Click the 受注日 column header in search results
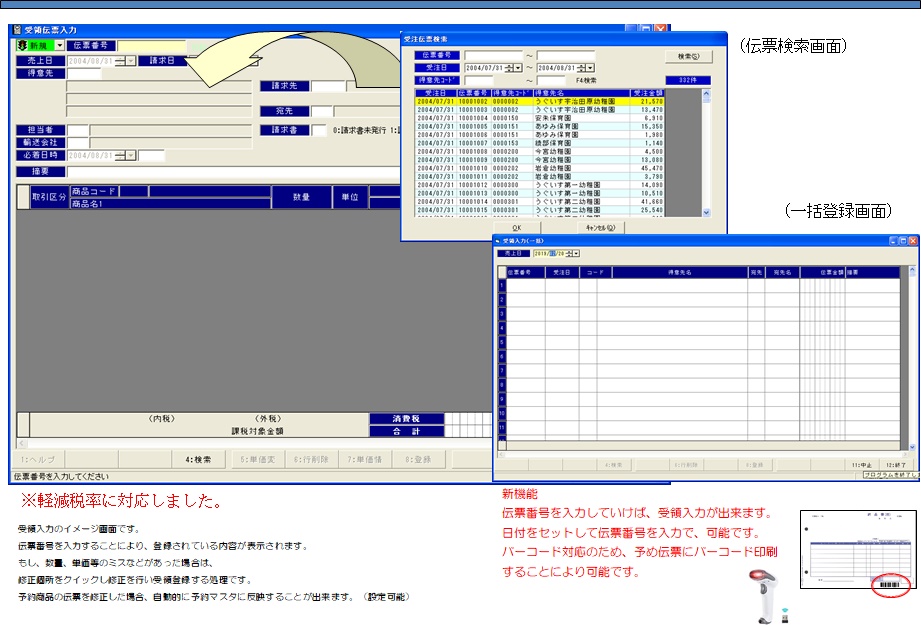921x625 pixels. click(x=436, y=93)
